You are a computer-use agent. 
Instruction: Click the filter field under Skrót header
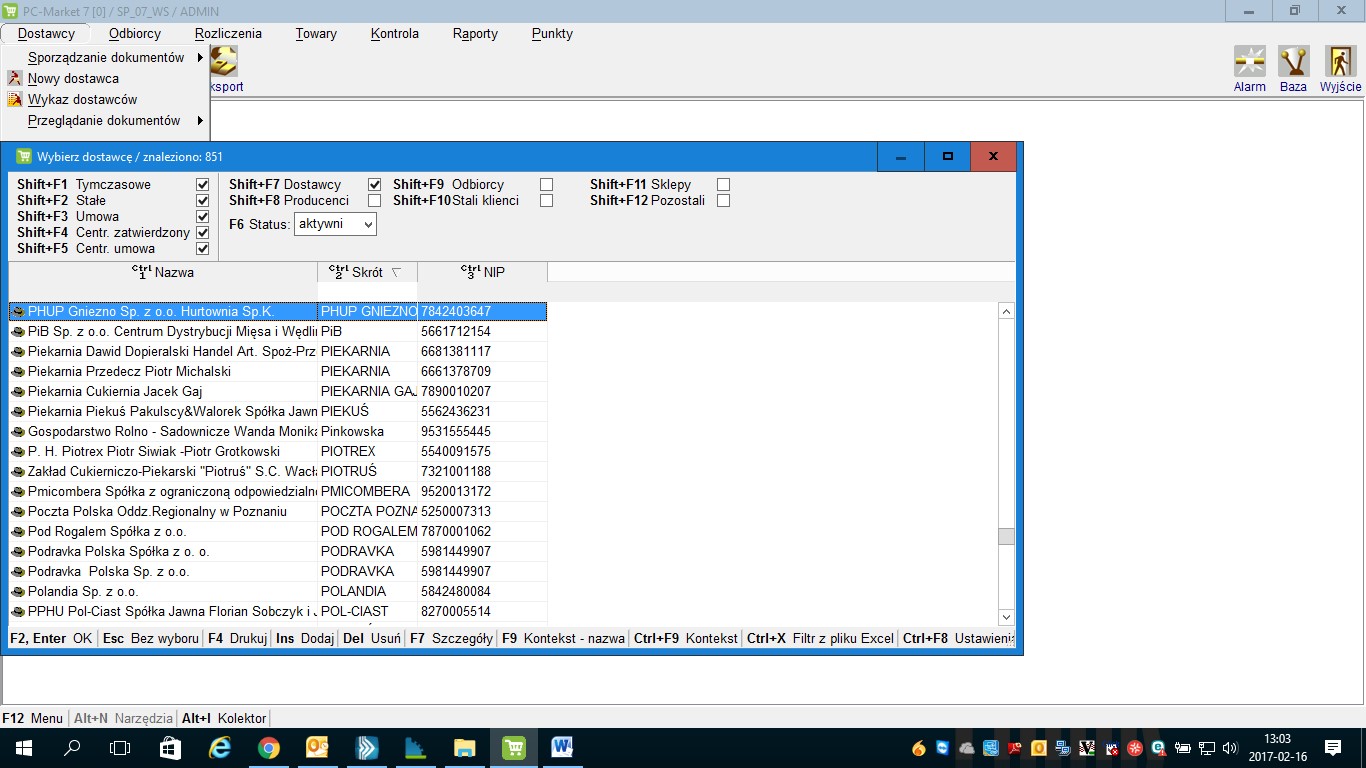coord(367,291)
